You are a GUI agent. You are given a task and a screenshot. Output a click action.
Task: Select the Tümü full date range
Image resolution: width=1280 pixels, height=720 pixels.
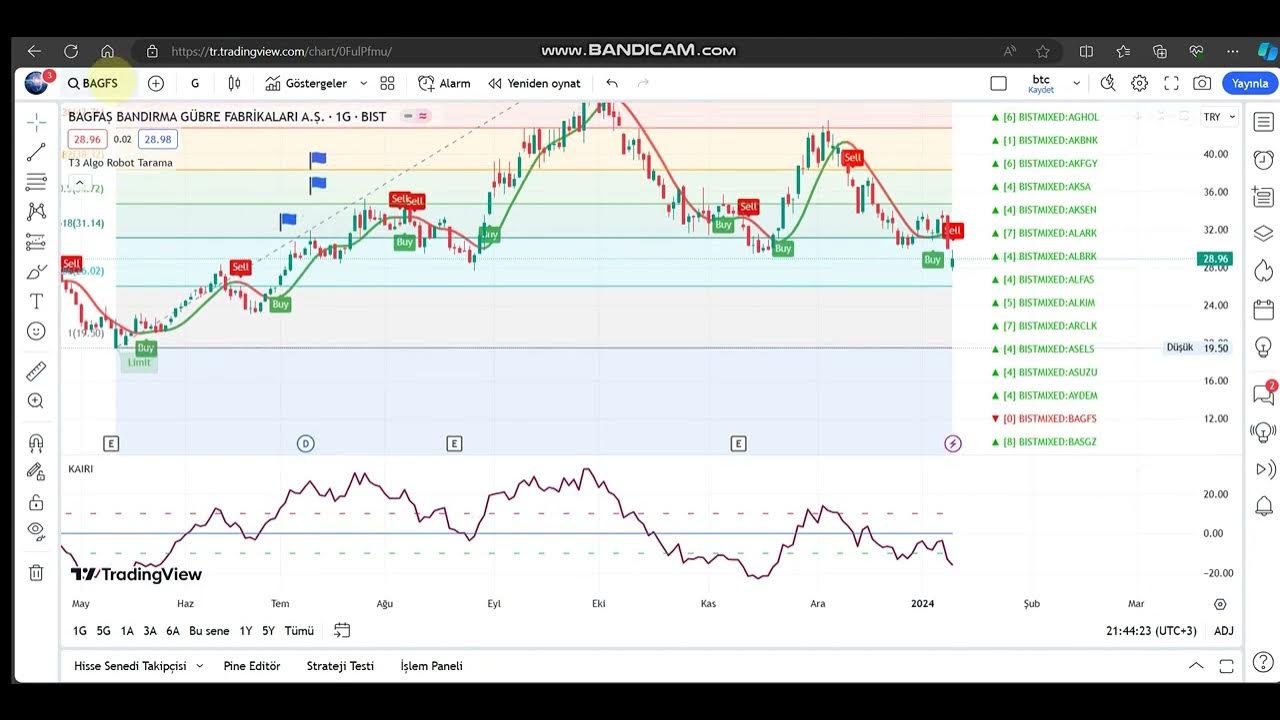(299, 631)
